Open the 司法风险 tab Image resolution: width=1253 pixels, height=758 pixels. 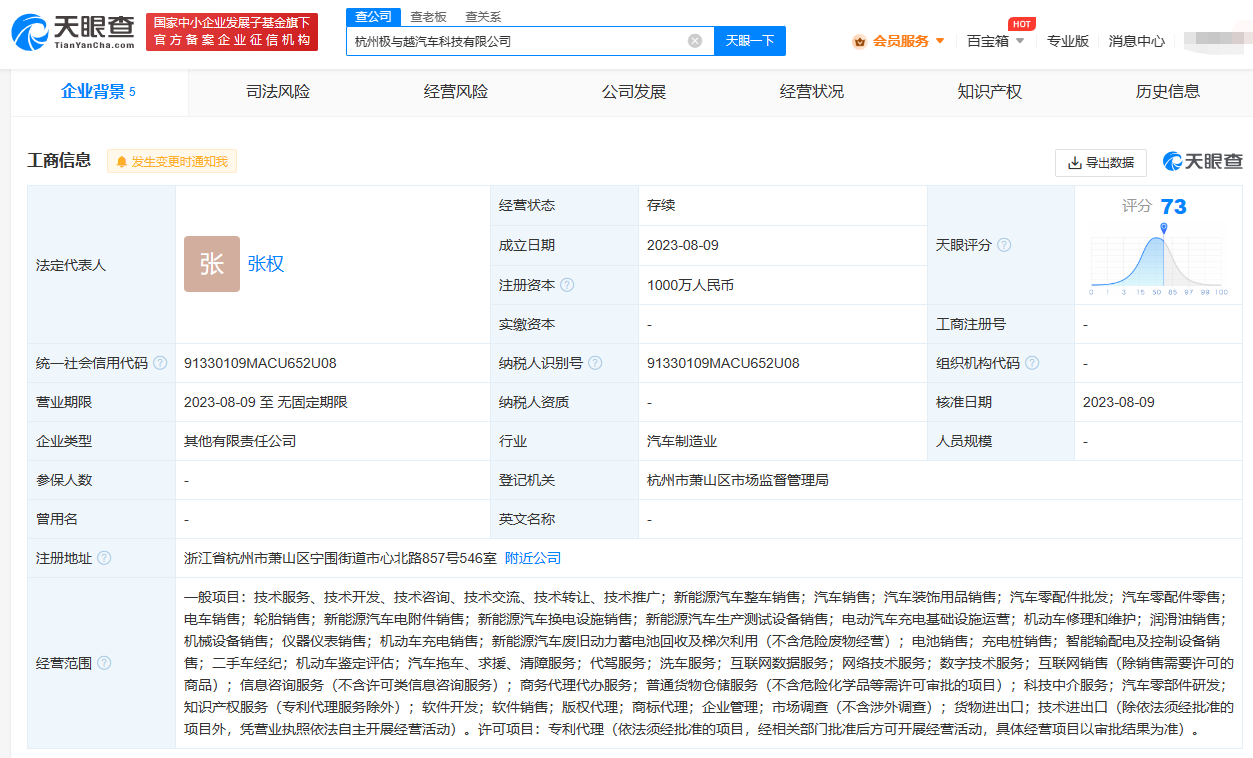pos(278,92)
